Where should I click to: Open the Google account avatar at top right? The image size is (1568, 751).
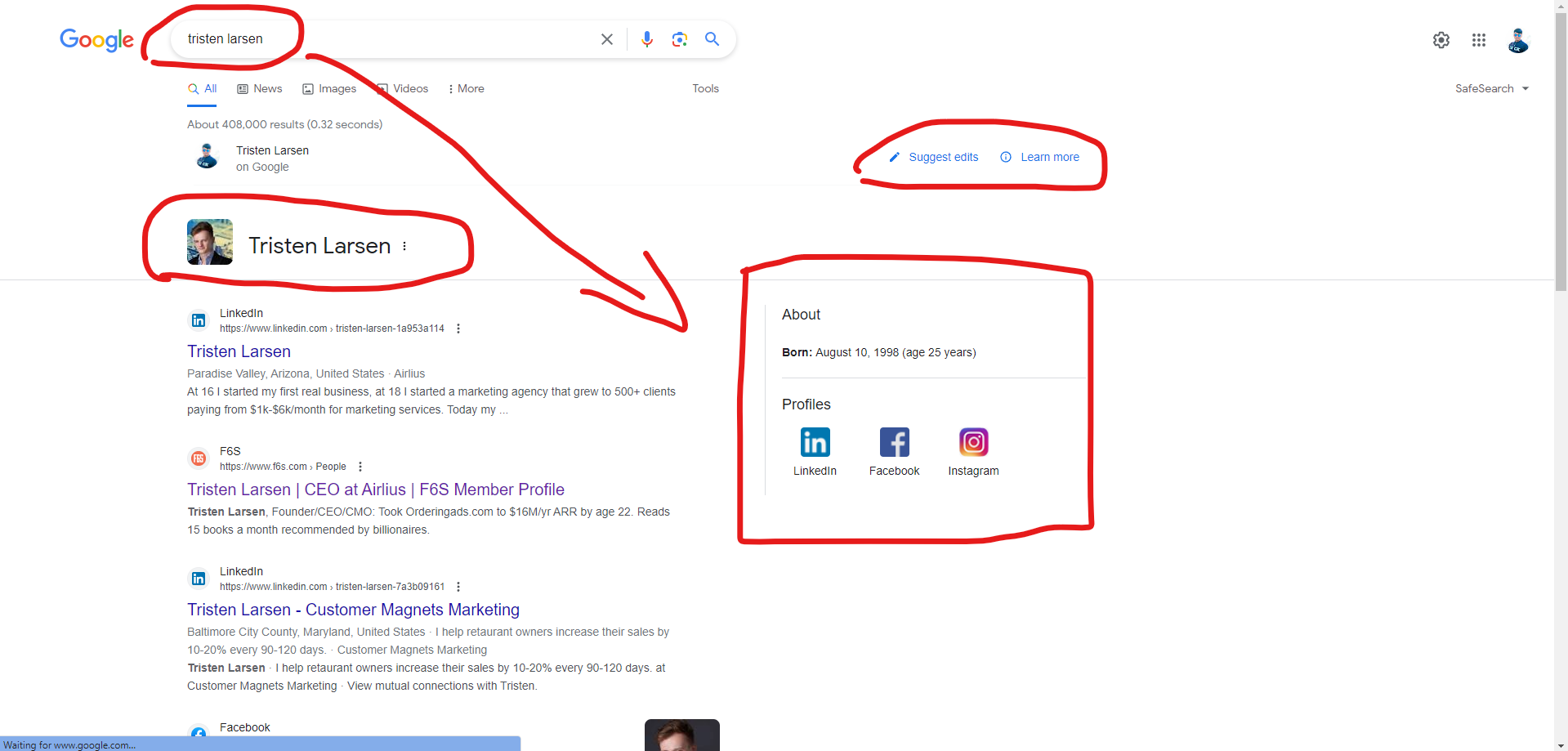1518,40
